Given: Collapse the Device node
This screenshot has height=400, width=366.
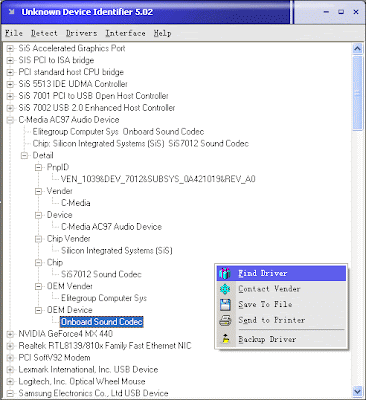Looking at the screenshot, I should (x=39, y=215).
